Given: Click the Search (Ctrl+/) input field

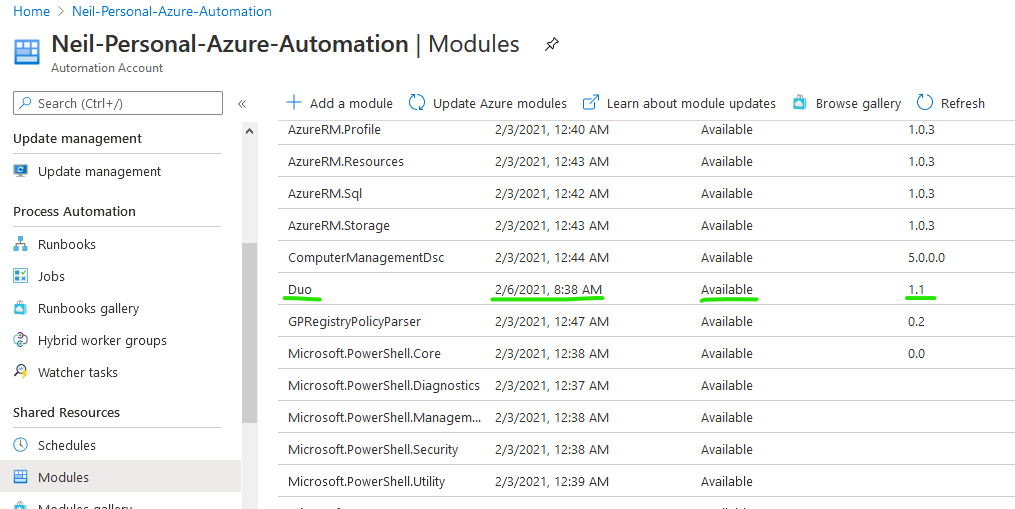Looking at the screenshot, I should (118, 103).
